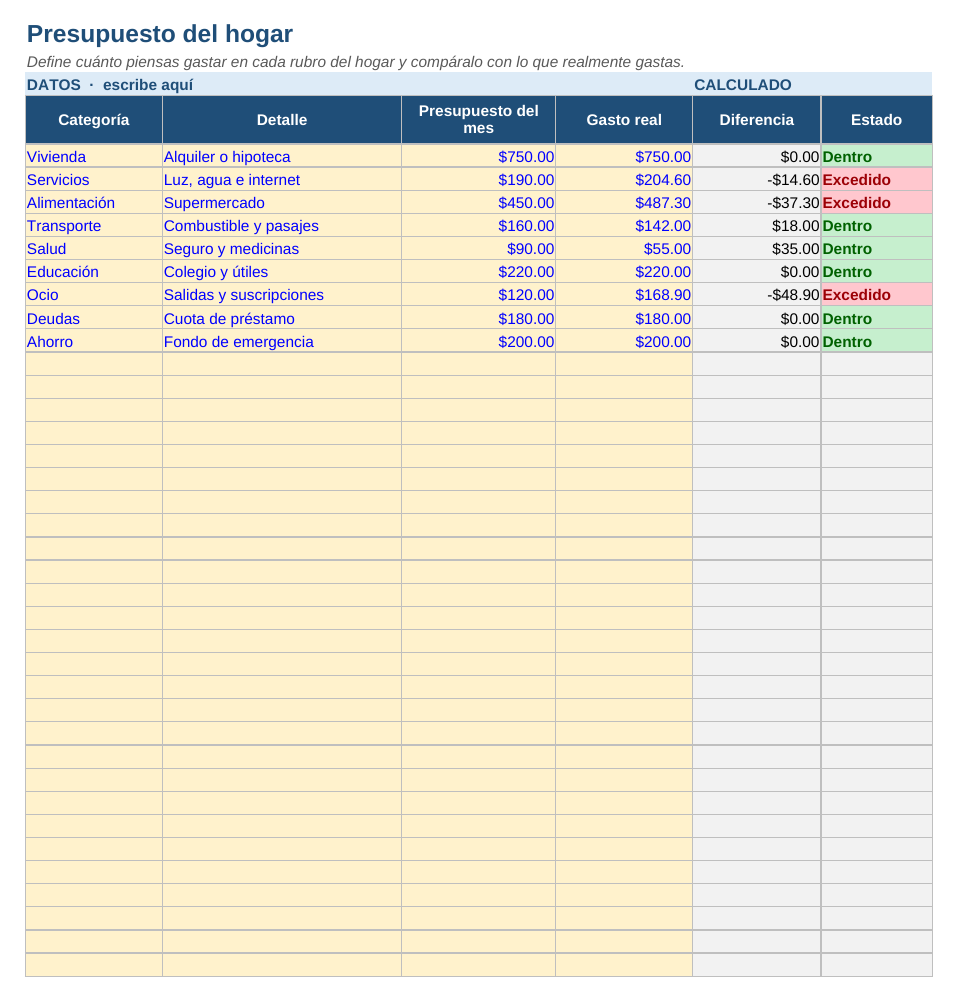Select the "Ocio" category cell
The height and width of the screenshot is (1001, 957).
pyautogui.click(x=94, y=294)
